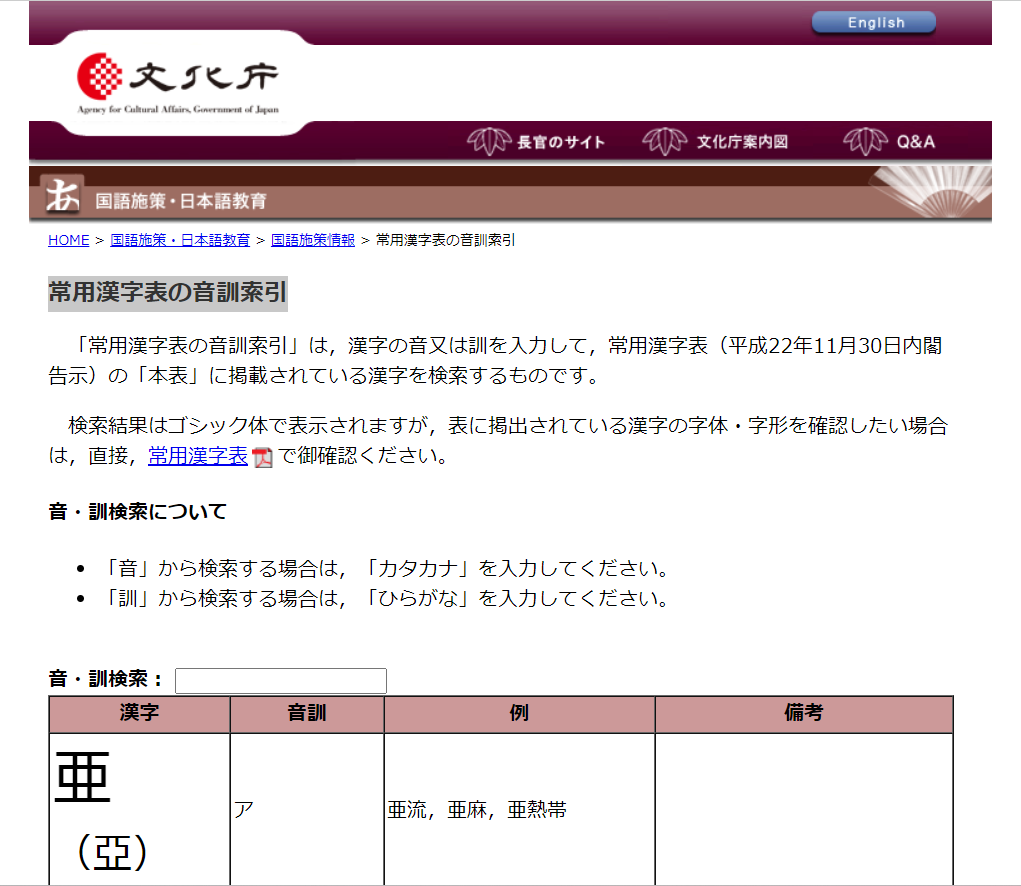Image resolution: width=1021 pixels, height=886 pixels.
Task: Click the page heading 常用漢字表の音訓索引
Action: point(167,292)
